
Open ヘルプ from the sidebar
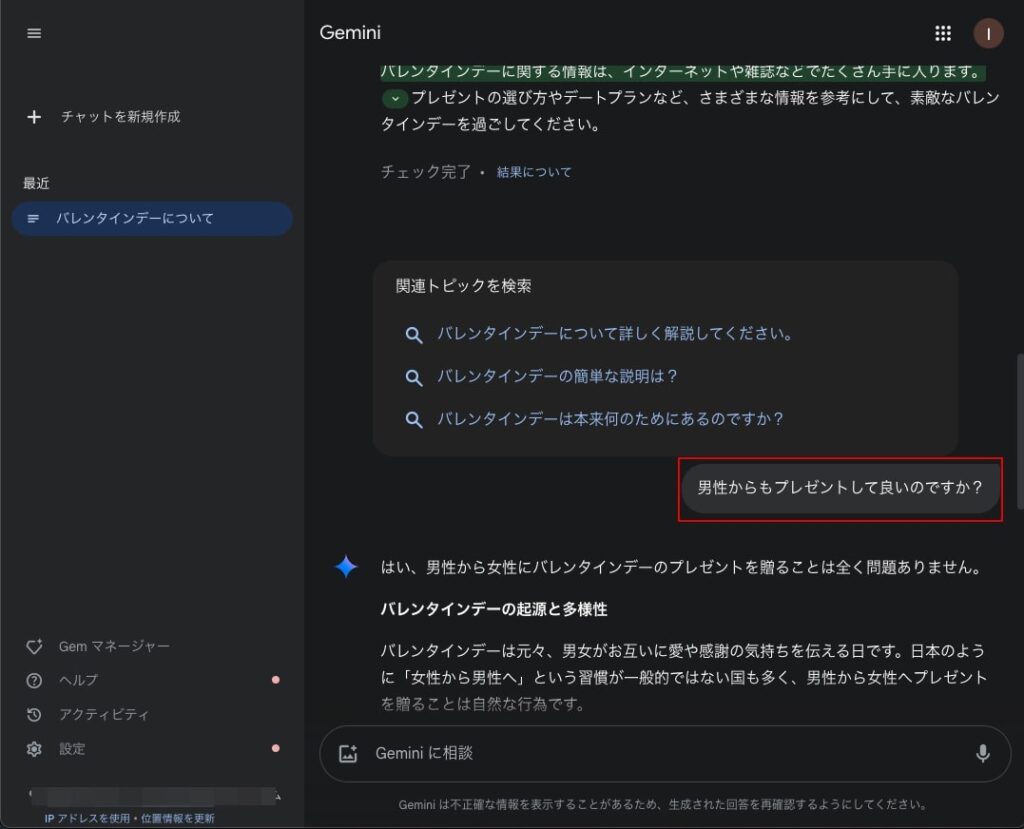pos(78,681)
